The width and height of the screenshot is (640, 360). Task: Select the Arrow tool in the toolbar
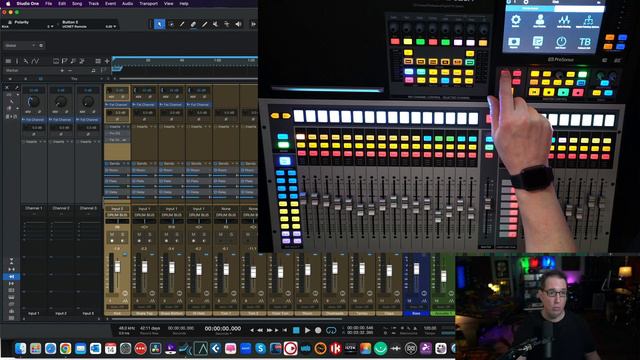pos(160,24)
